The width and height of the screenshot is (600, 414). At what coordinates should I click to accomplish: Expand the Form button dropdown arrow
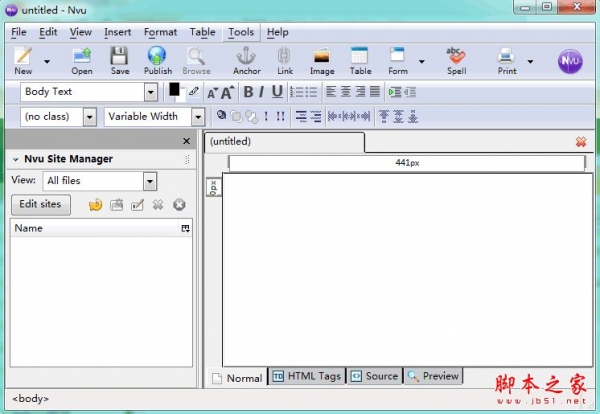(x=421, y=61)
